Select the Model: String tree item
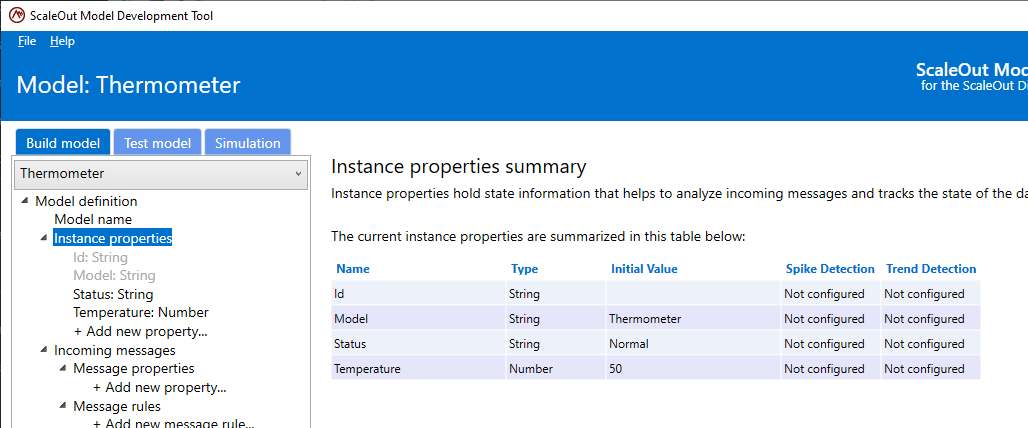1028x428 pixels. pos(115,275)
